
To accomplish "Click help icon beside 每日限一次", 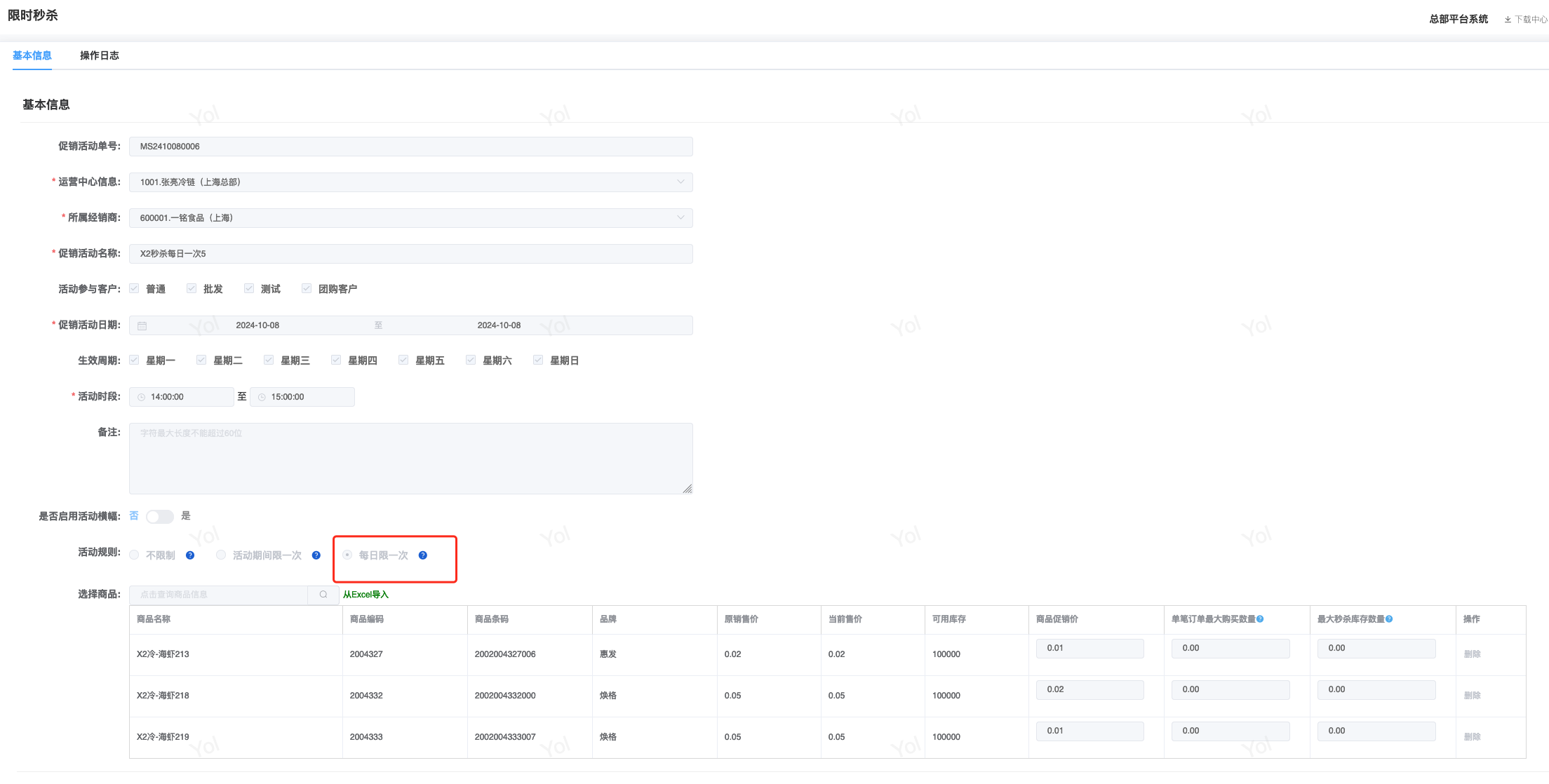I will 423,555.
